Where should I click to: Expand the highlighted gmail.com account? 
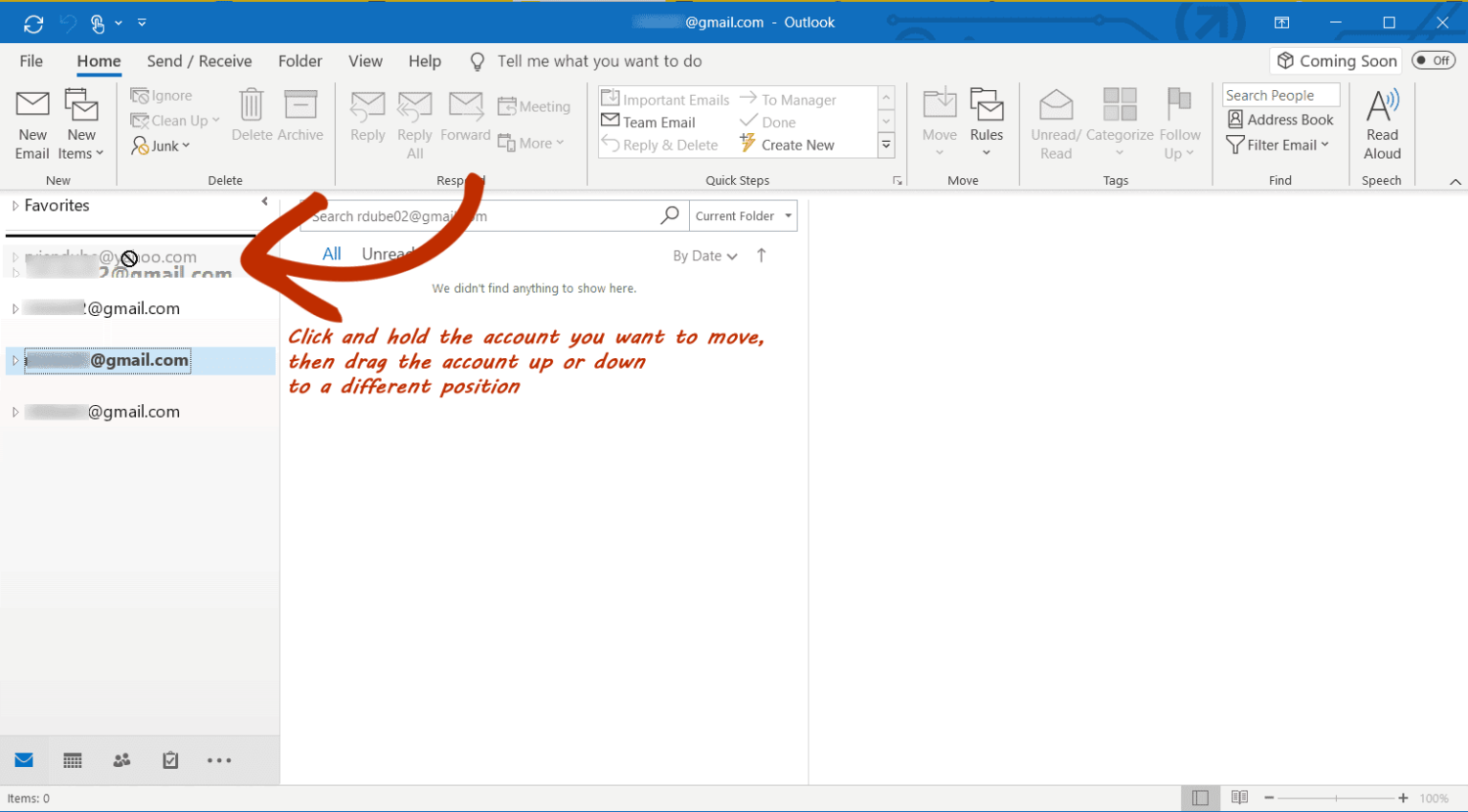coord(15,361)
